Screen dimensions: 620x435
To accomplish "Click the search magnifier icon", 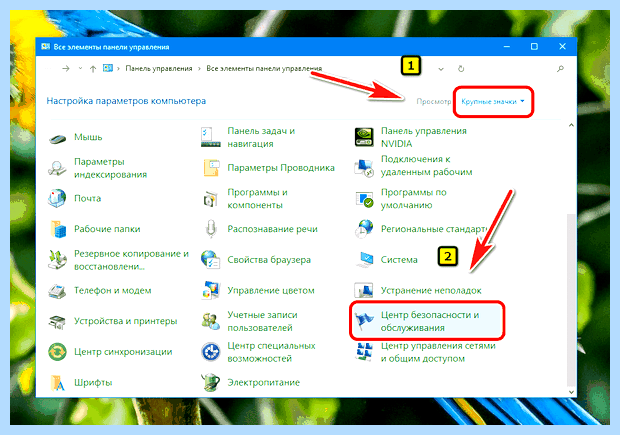I will point(560,69).
